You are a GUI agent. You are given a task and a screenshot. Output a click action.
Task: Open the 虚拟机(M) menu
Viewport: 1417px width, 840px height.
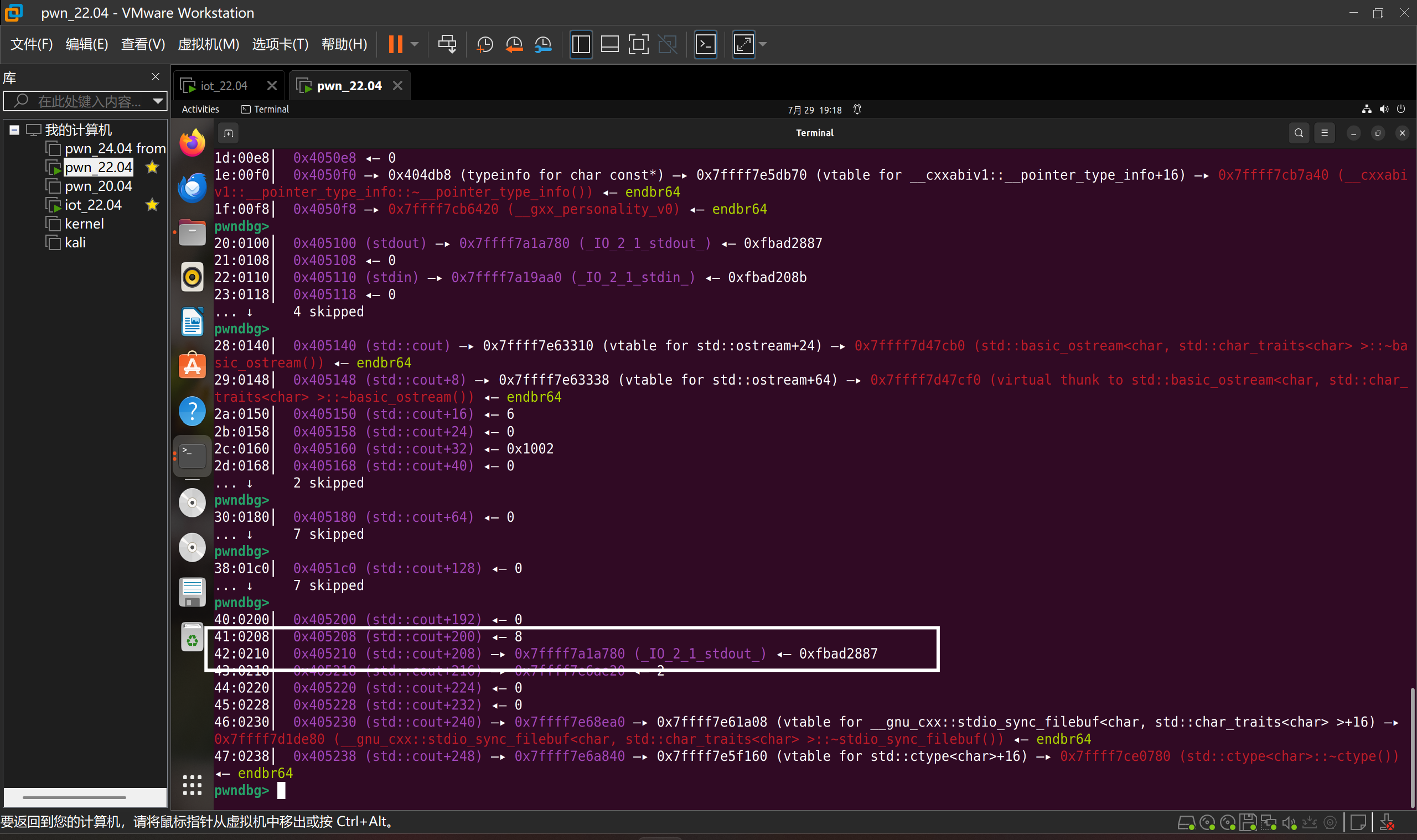(208, 44)
